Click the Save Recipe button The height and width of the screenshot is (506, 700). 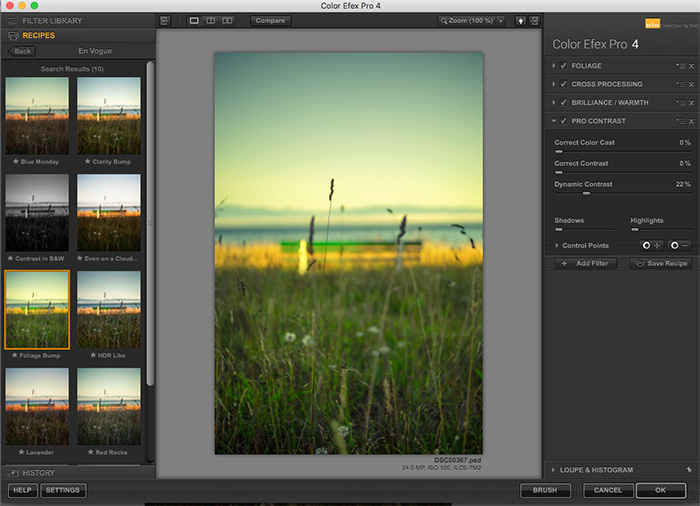[661, 263]
